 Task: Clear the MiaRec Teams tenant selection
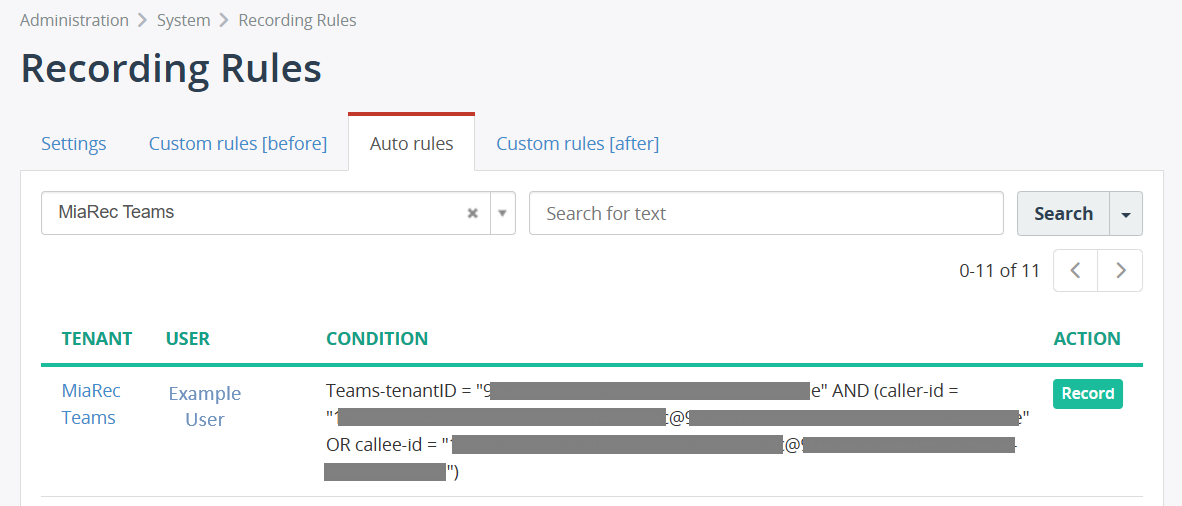click(x=473, y=213)
